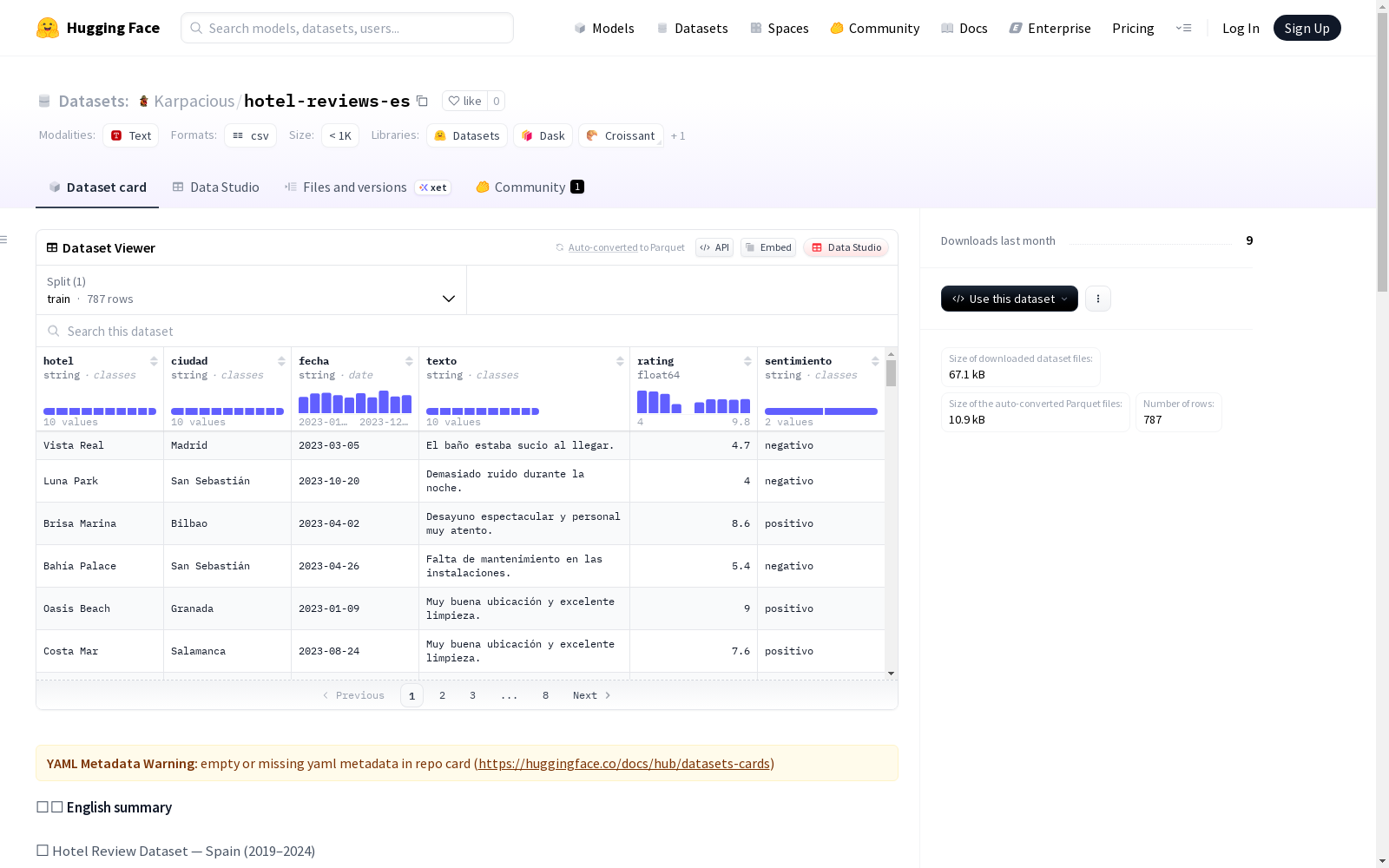Go to page 3 of the dataset
Image resolution: width=1389 pixels, height=868 pixels.
point(472,695)
